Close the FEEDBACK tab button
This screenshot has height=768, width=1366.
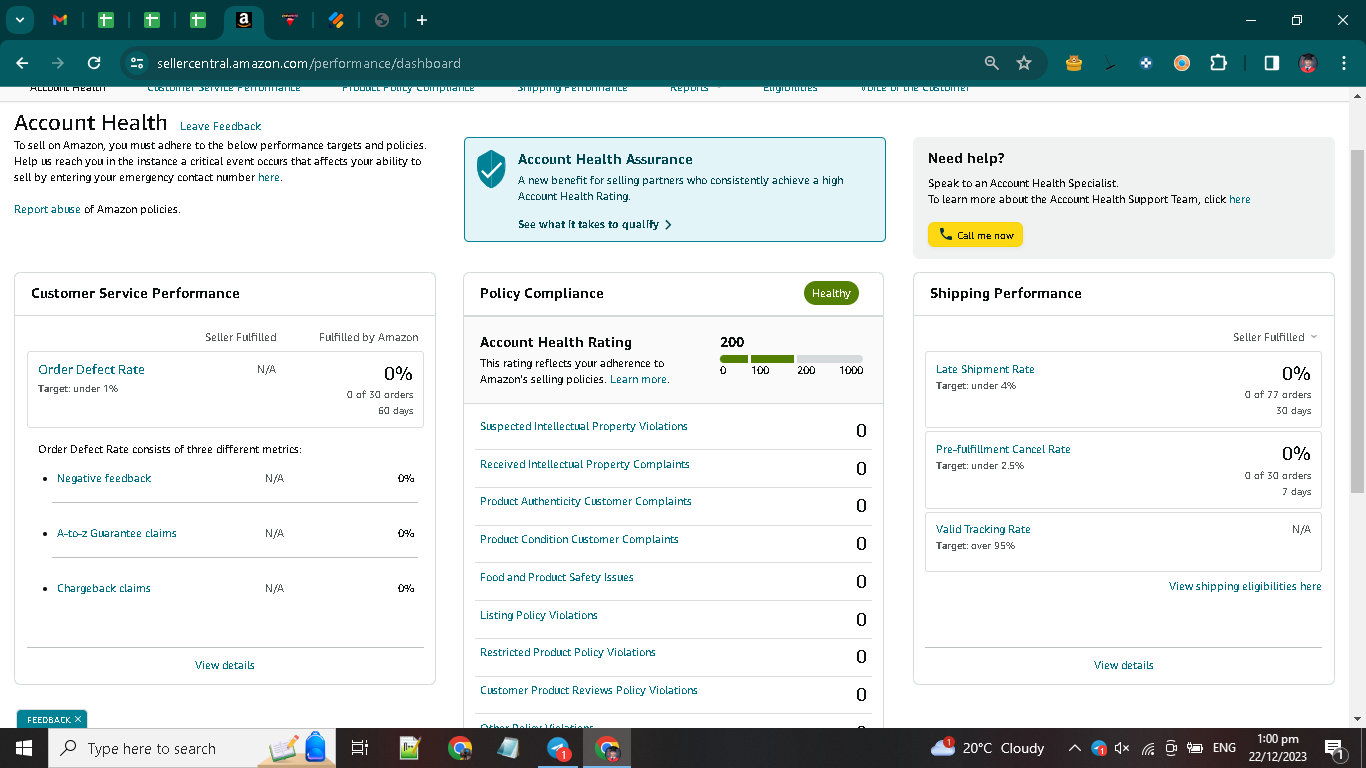click(78, 719)
